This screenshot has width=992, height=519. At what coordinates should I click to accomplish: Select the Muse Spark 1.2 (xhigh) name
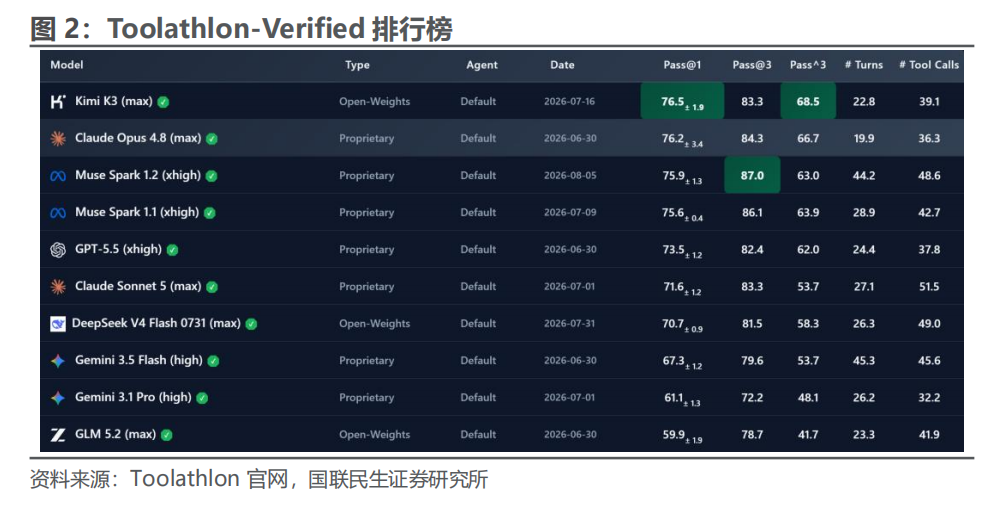click(138, 175)
